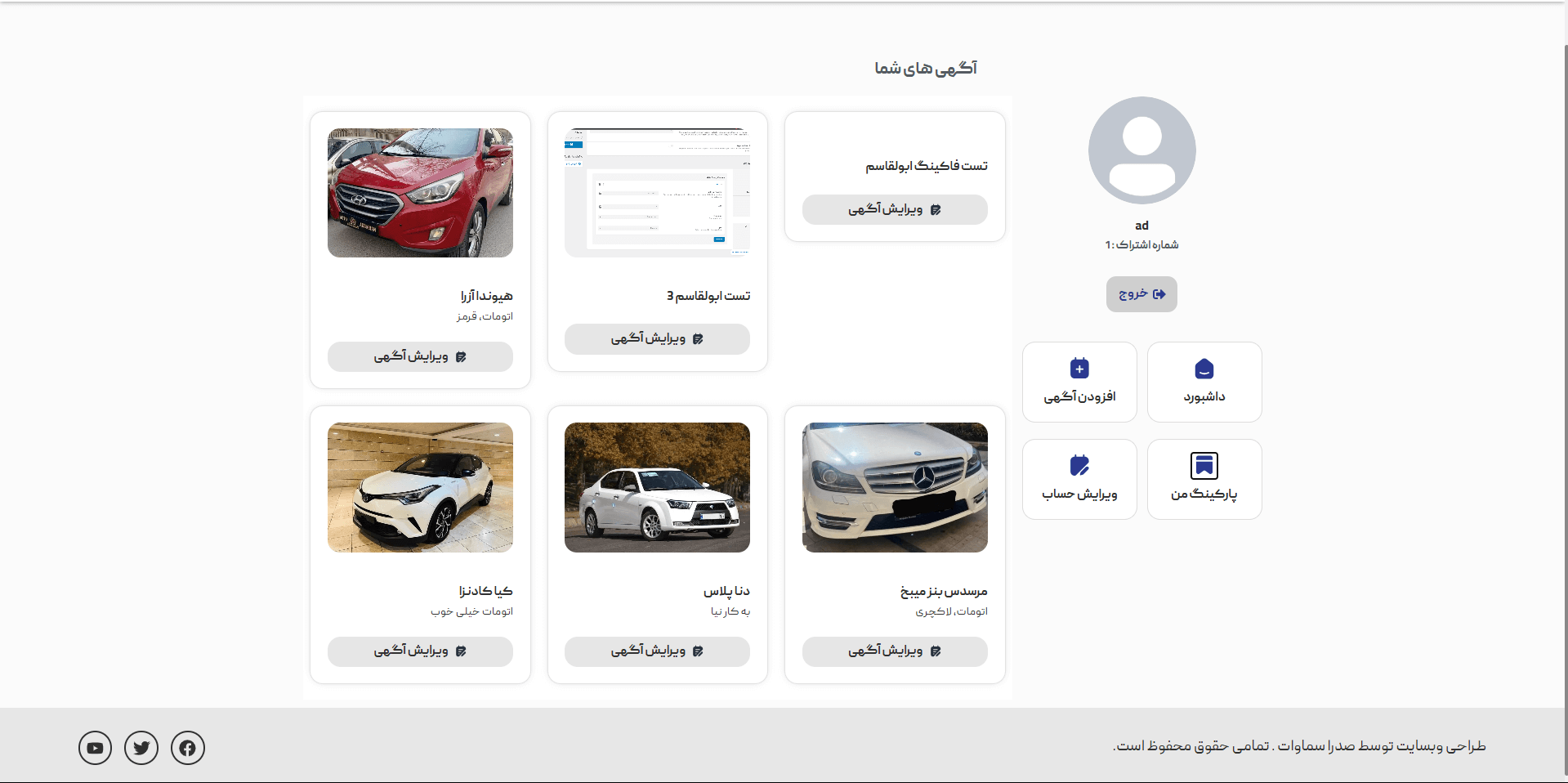The height and width of the screenshot is (783, 1568).
Task: Open the داشبورد menu tile
Action: [x=1204, y=382]
